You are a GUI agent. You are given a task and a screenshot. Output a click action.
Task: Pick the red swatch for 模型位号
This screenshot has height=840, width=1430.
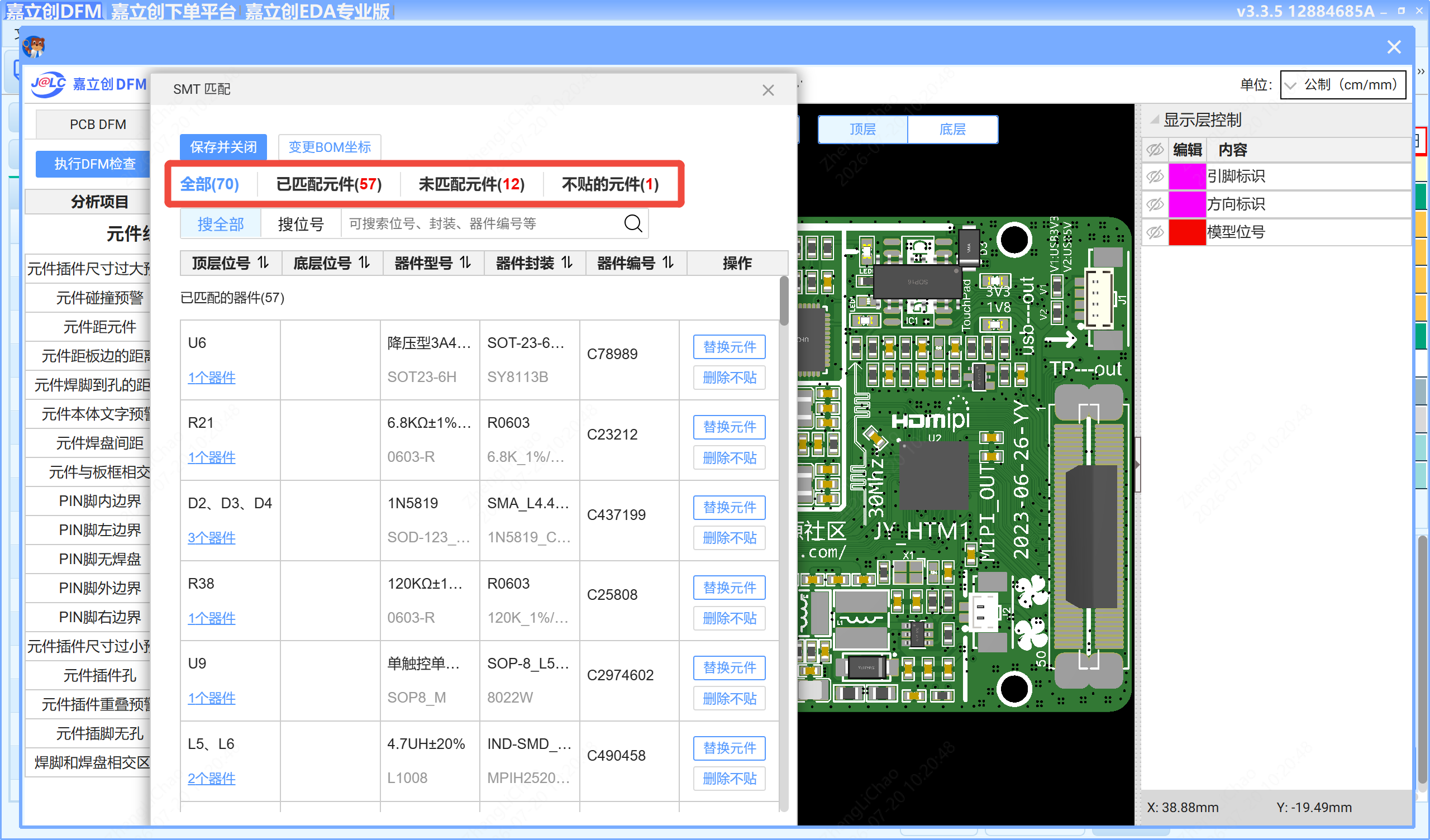[x=1187, y=232]
